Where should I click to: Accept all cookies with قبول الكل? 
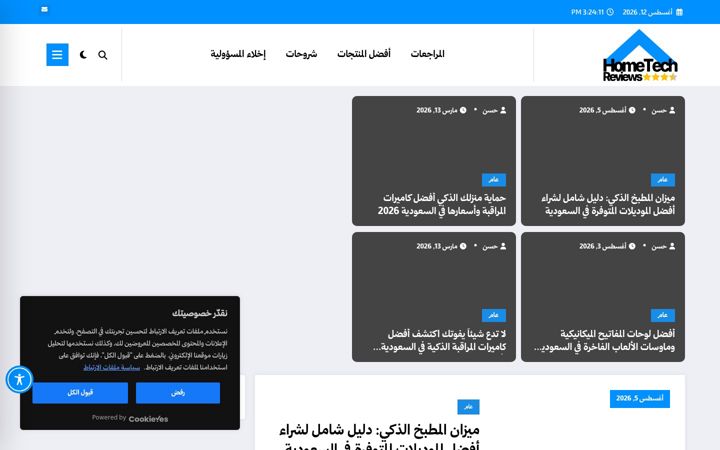pos(80,393)
